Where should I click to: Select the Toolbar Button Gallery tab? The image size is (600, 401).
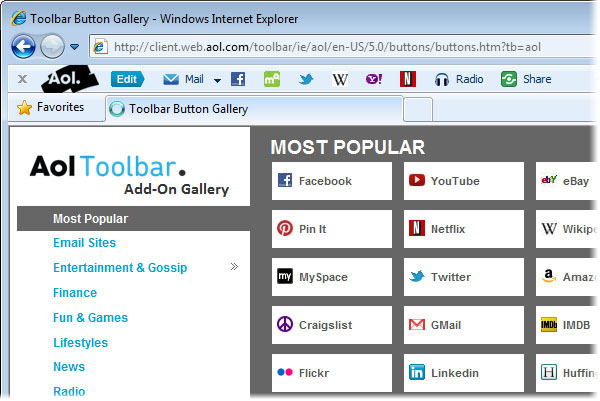254,109
